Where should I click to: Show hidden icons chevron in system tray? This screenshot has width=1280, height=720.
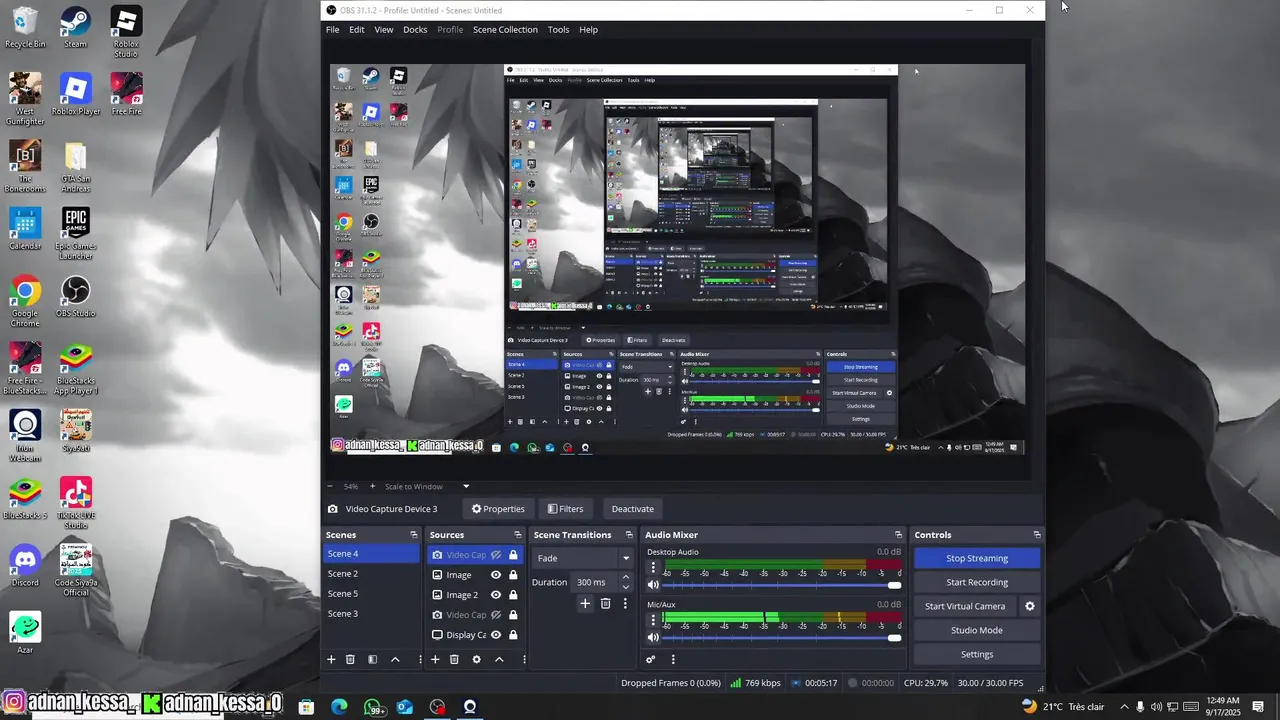coord(1124,707)
